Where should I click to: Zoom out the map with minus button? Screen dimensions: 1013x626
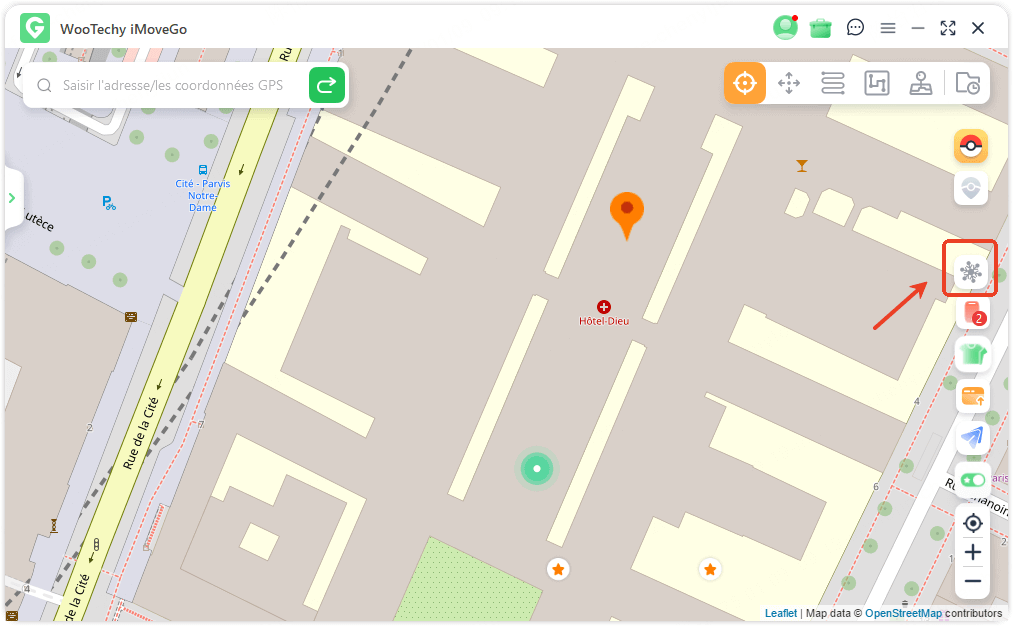tap(972, 581)
